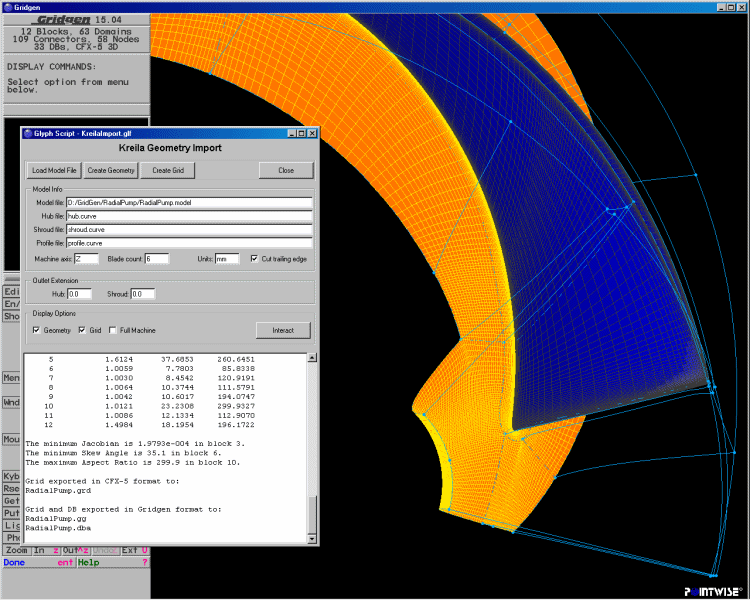This screenshot has height=600, width=750.
Task: Click the Sho button in side panel
Action: pos(12,316)
